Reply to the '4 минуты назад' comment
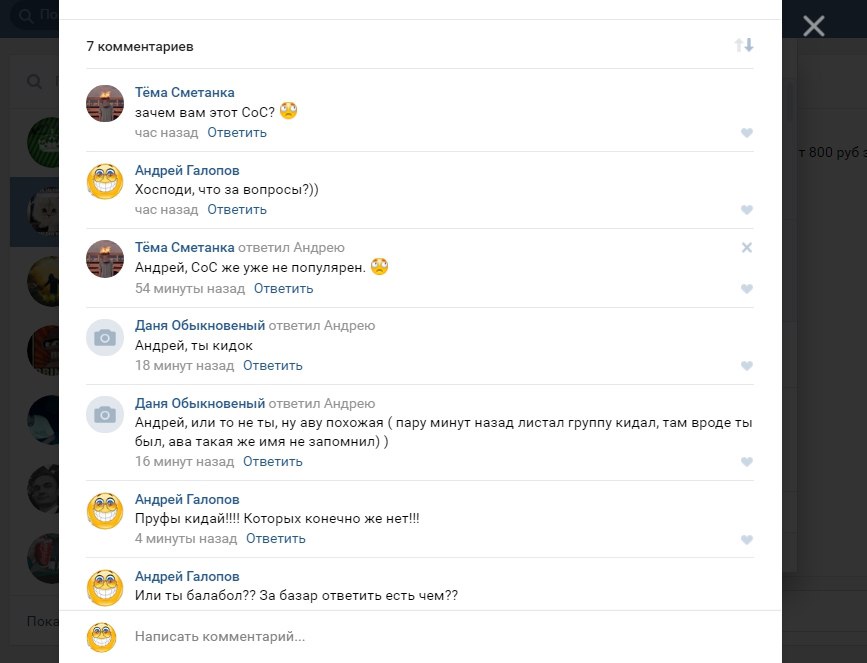Screen dimensions: 867x663 coord(276,538)
